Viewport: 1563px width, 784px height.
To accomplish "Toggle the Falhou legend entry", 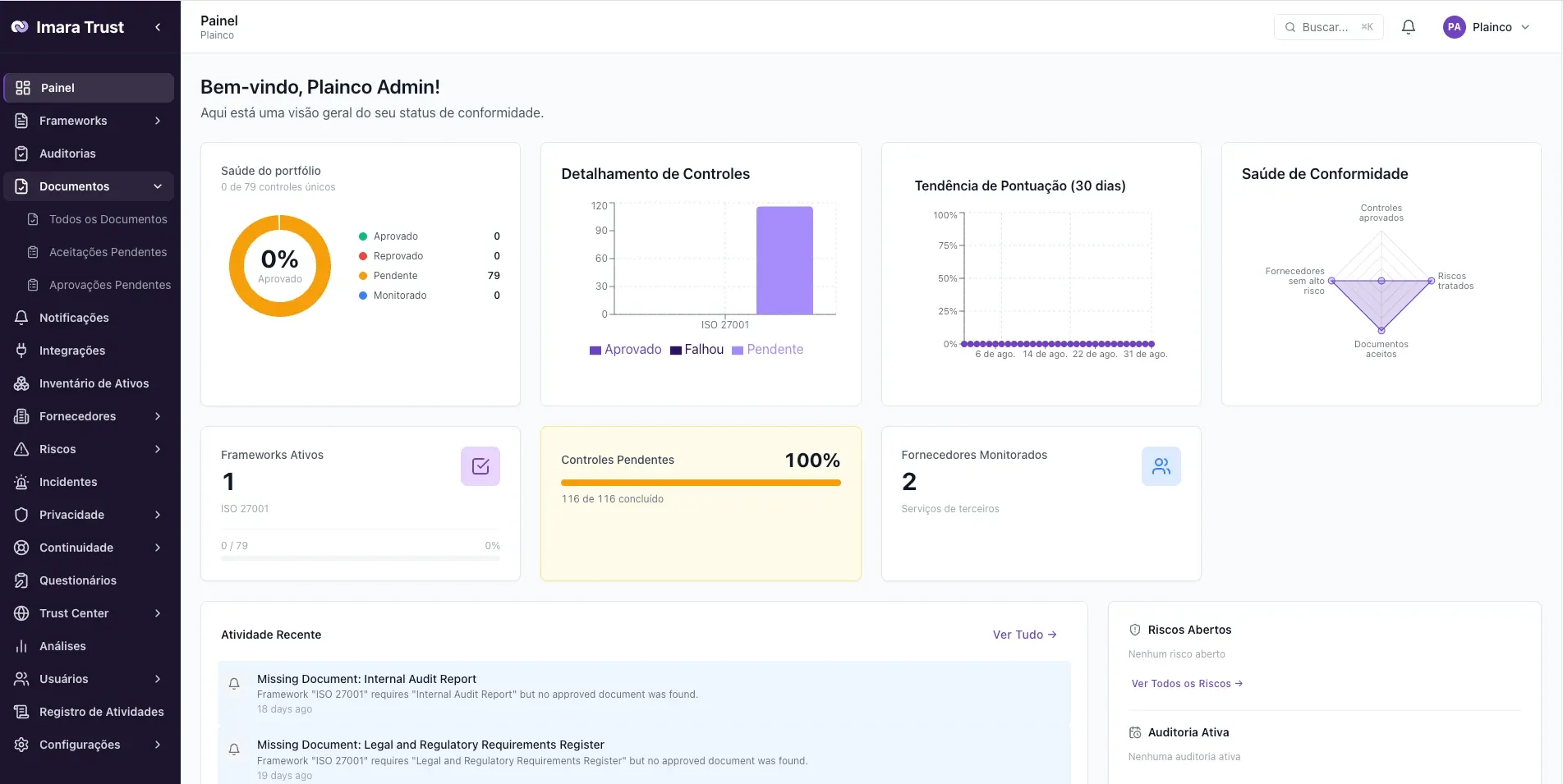I will pyautogui.click(x=697, y=350).
